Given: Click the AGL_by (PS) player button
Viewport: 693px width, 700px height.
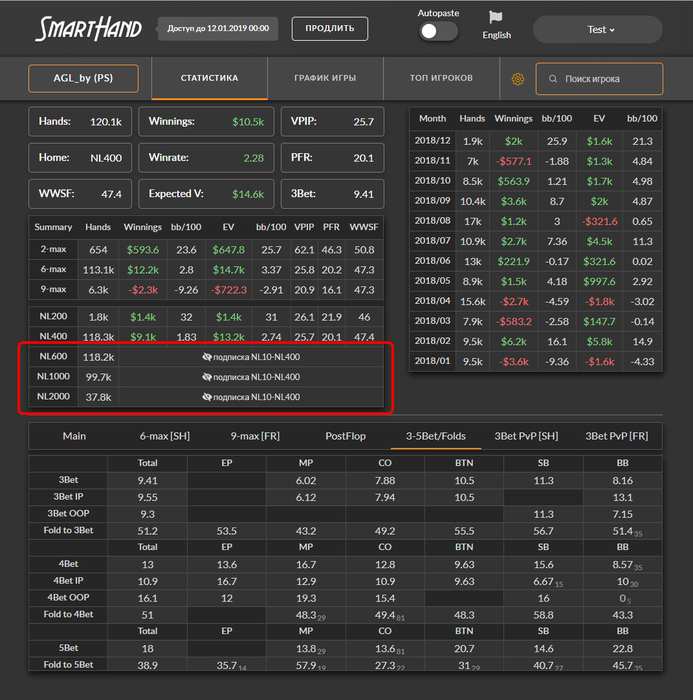Looking at the screenshot, I should [83, 78].
